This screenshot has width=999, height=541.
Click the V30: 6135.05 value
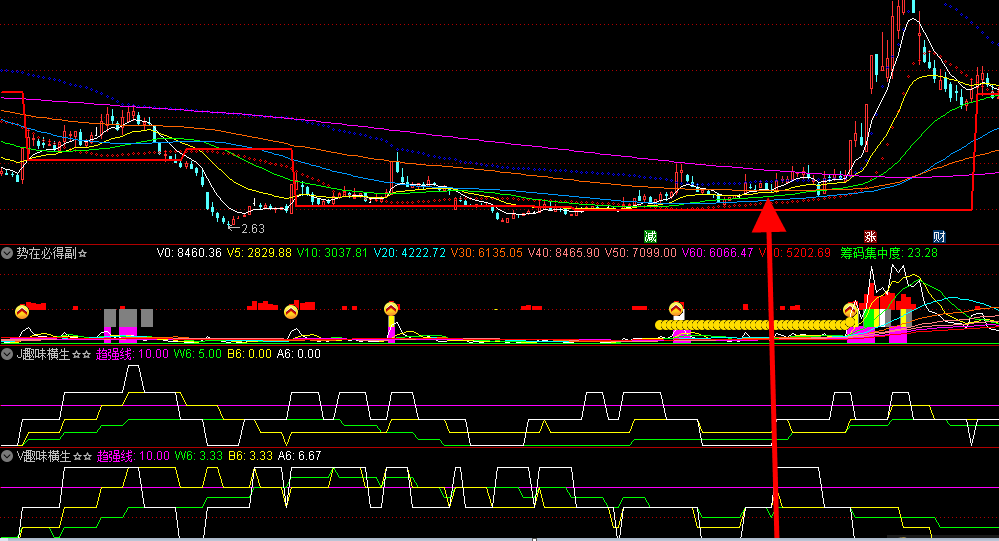487,253
